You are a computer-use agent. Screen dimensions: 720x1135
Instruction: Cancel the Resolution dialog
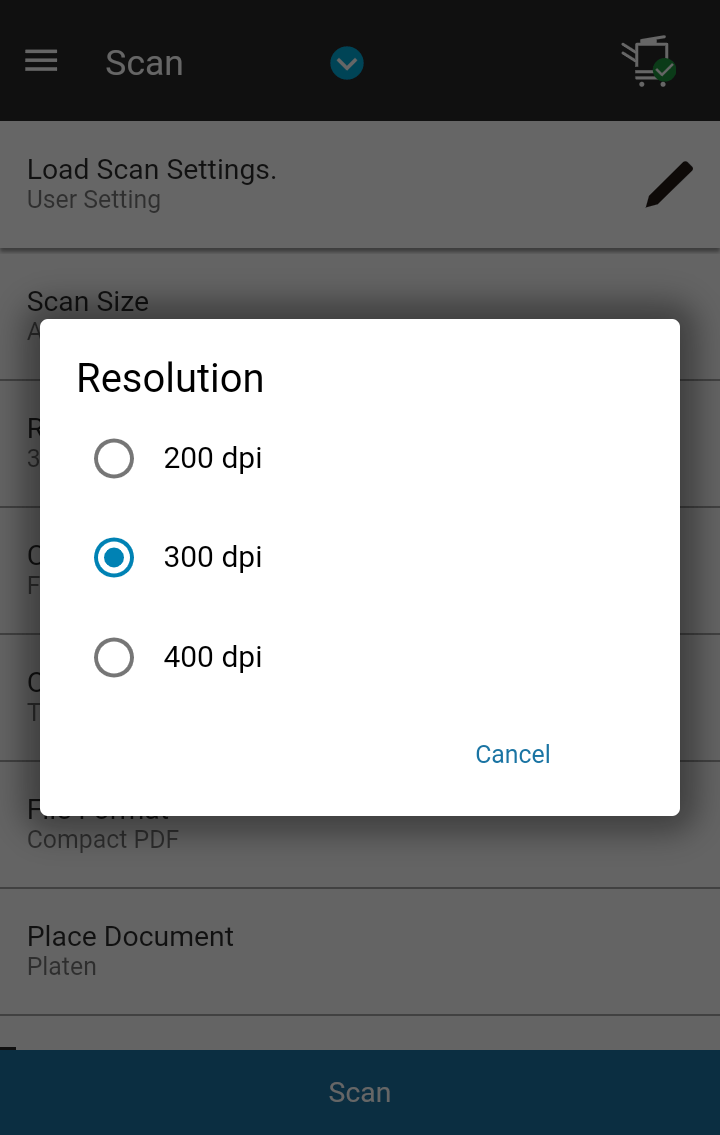point(512,754)
